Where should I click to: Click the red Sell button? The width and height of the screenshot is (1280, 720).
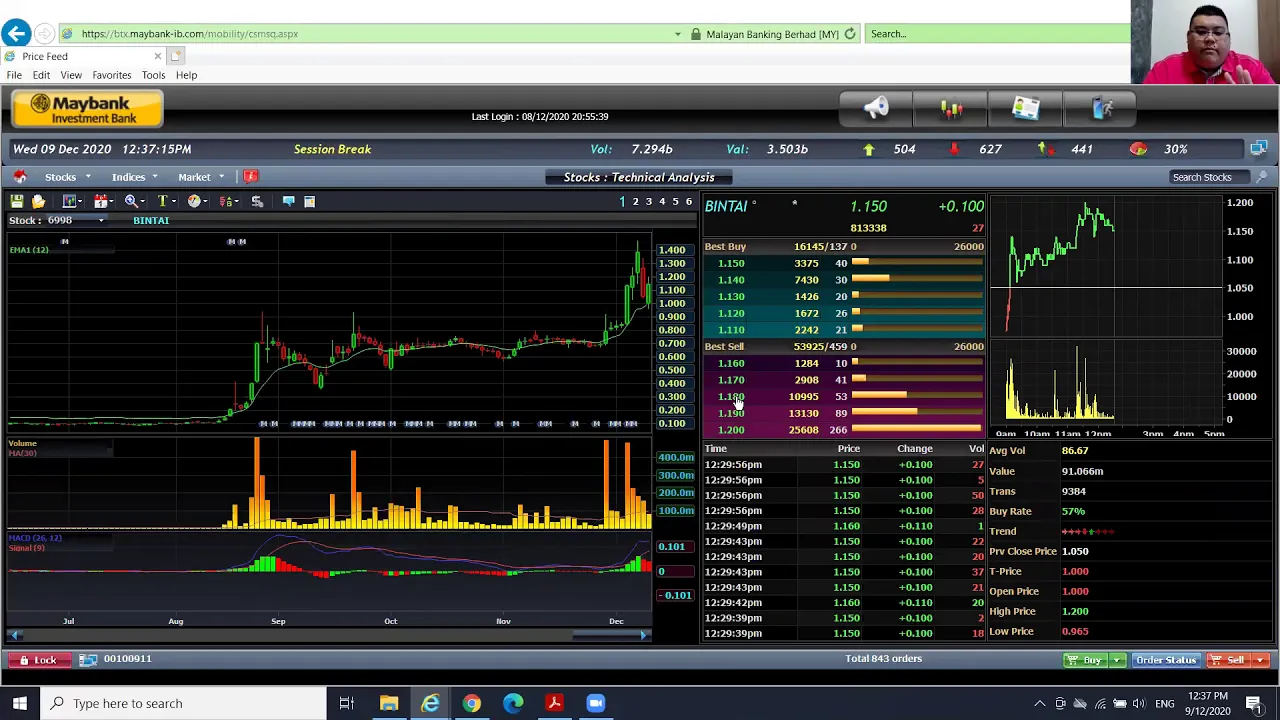click(x=1228, y=660)
